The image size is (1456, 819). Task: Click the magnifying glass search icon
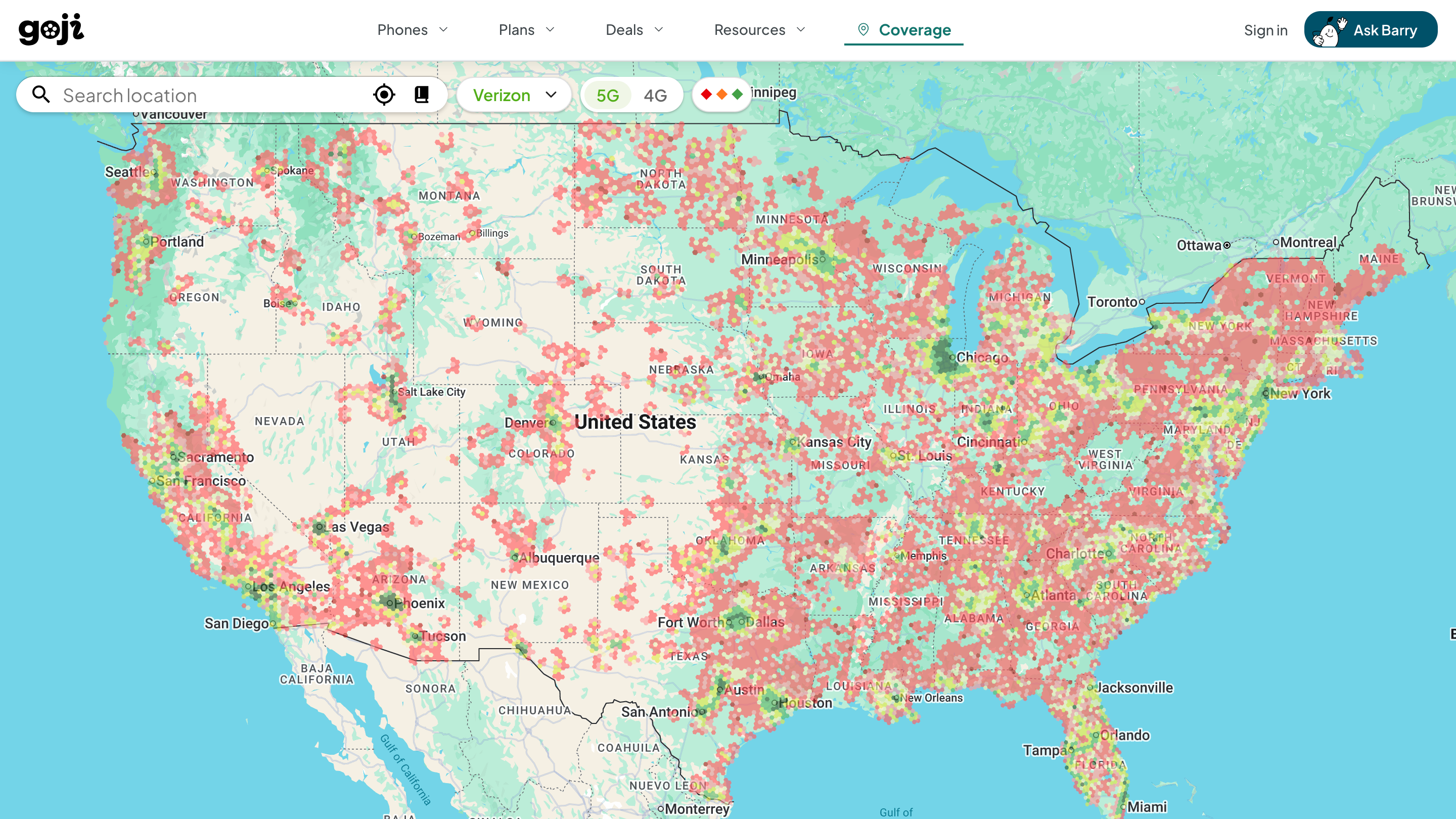pos(40,95)
